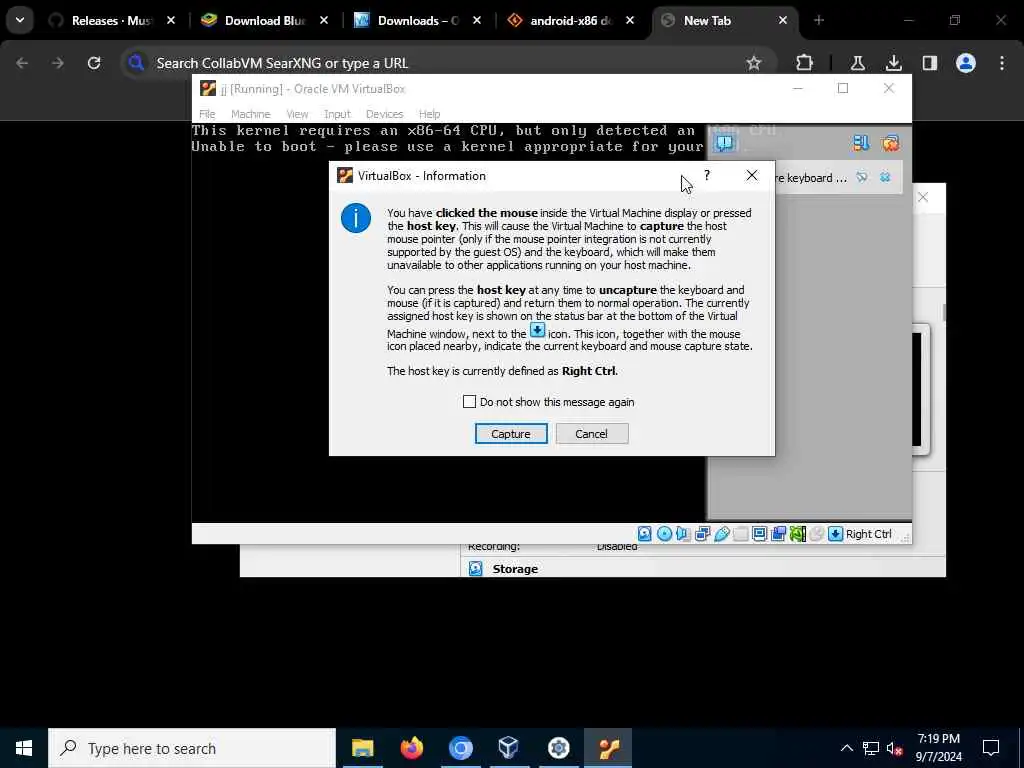1024x768 pixels.
Task: Switch to the 'Download Blu' browser tab
Action: 264,21
